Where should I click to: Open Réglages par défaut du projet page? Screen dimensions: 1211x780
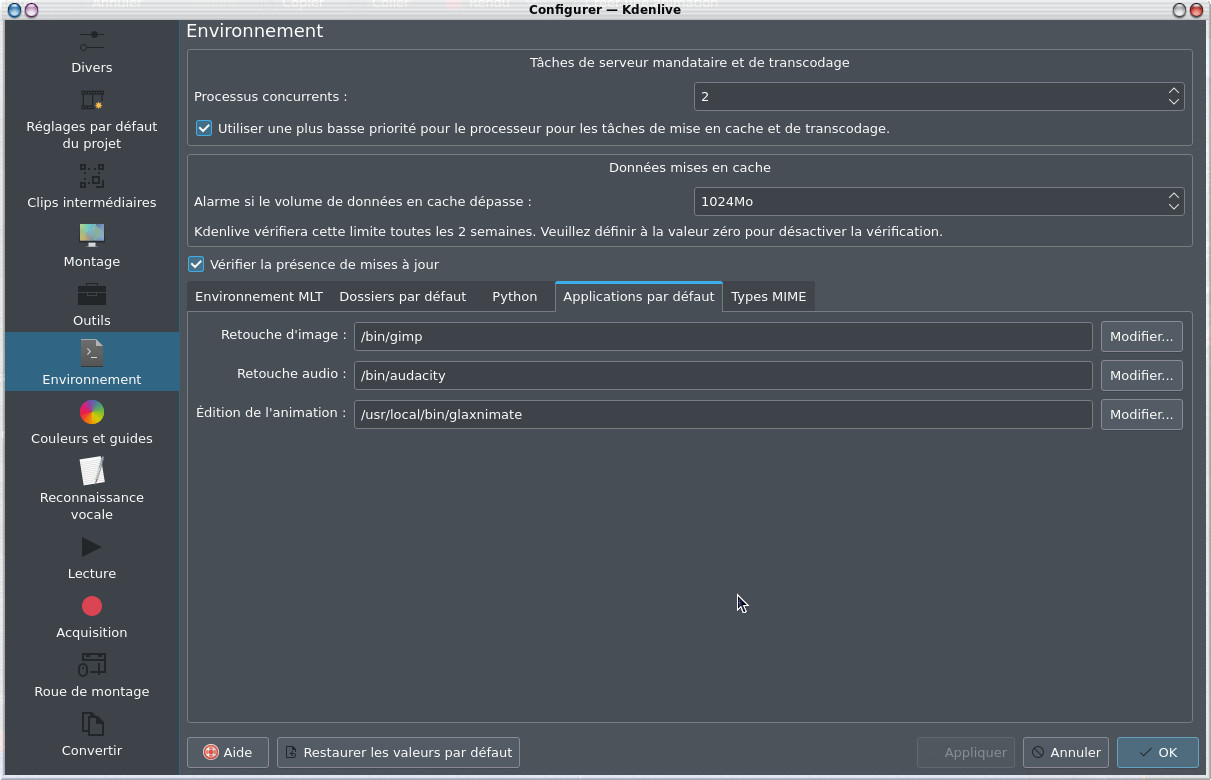[x=92, y=118]
